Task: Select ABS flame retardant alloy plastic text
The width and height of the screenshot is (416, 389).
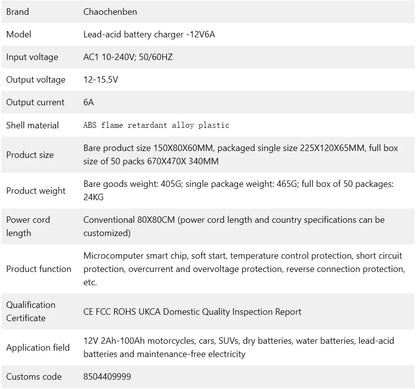Action: 156,125
